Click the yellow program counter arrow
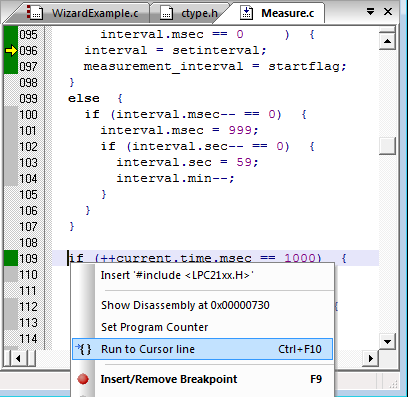Image resolution: width=408 pixels, height=397 pixels. pyautogui.click(x=11, y=51)
